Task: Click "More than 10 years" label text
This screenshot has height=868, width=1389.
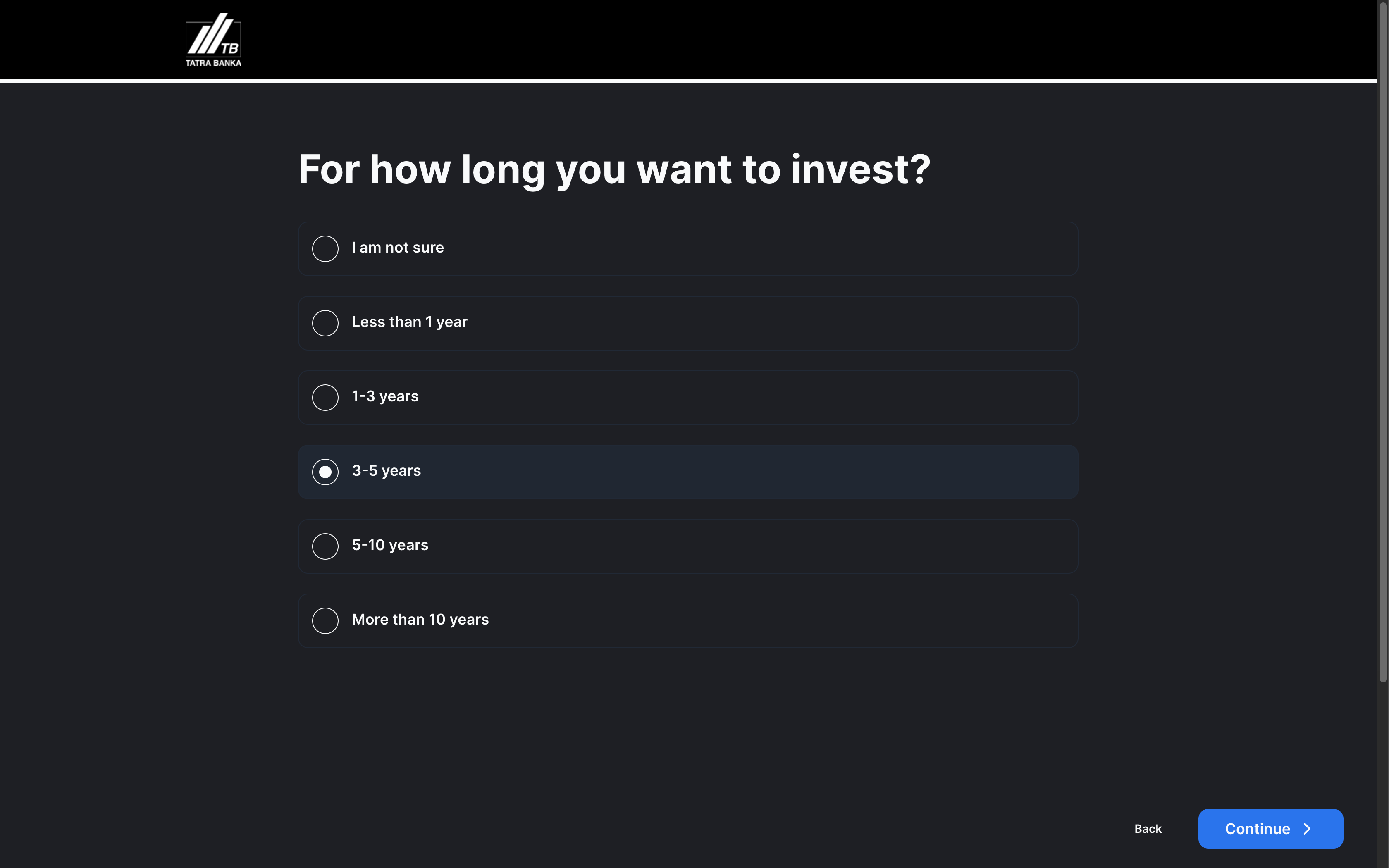Action: 420,620
